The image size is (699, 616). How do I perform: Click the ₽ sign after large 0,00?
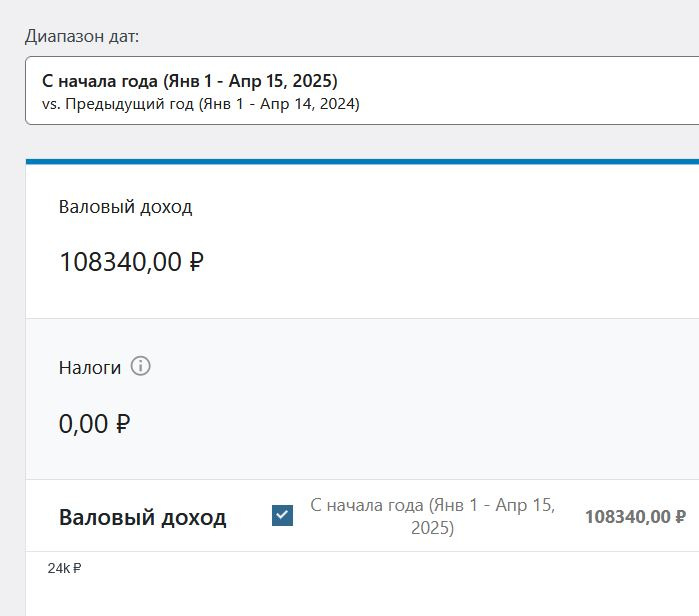[123, 424]
